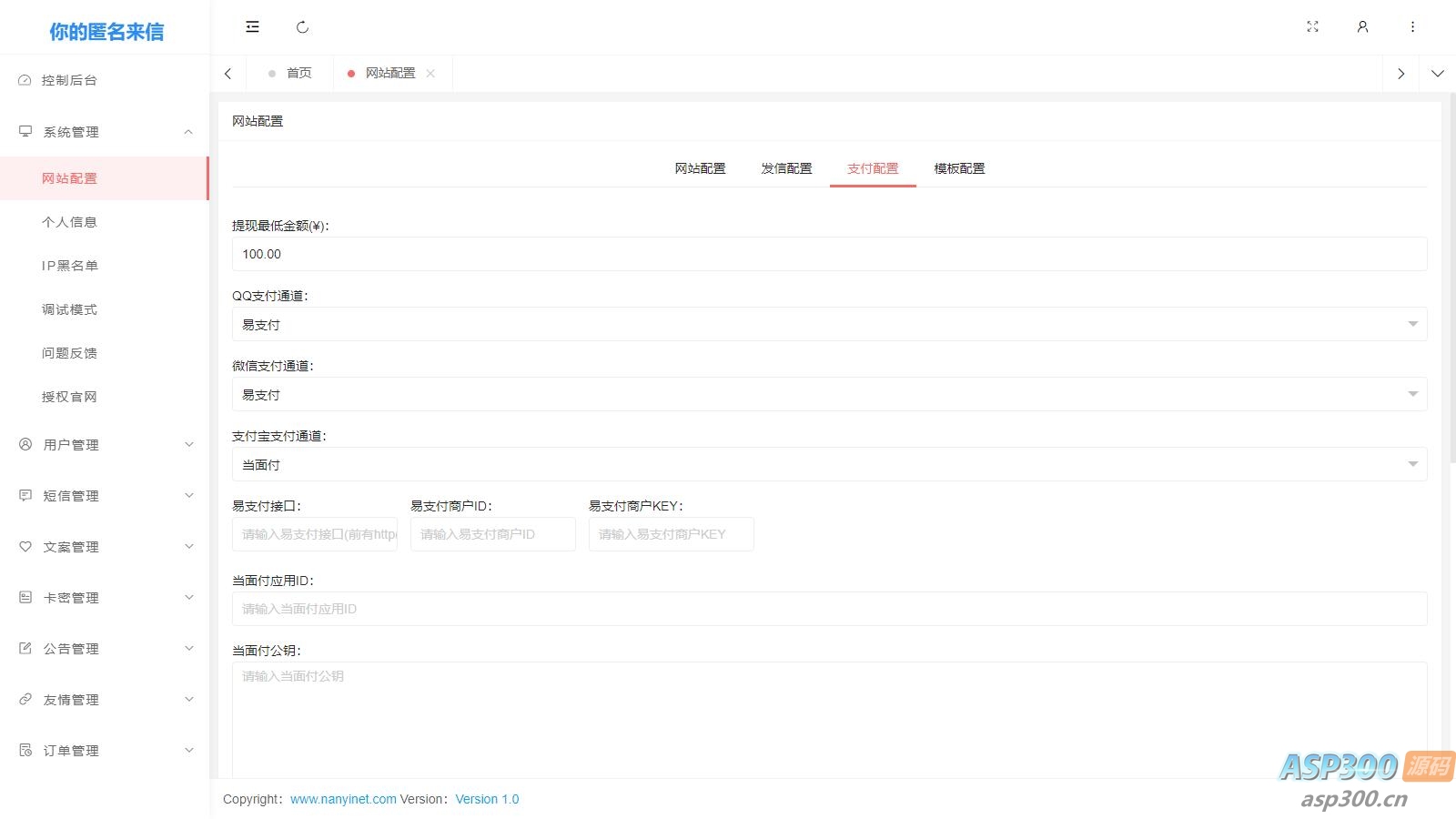Open the QQ支付通道 dropdown

point(828,325)
